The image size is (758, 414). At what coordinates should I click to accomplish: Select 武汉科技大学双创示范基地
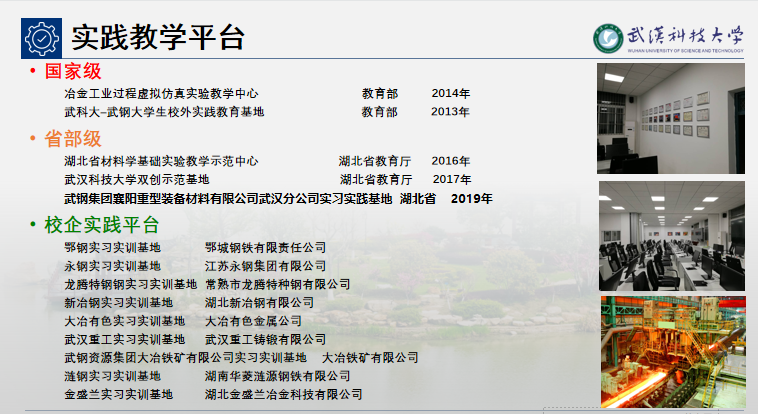[137, 179]
